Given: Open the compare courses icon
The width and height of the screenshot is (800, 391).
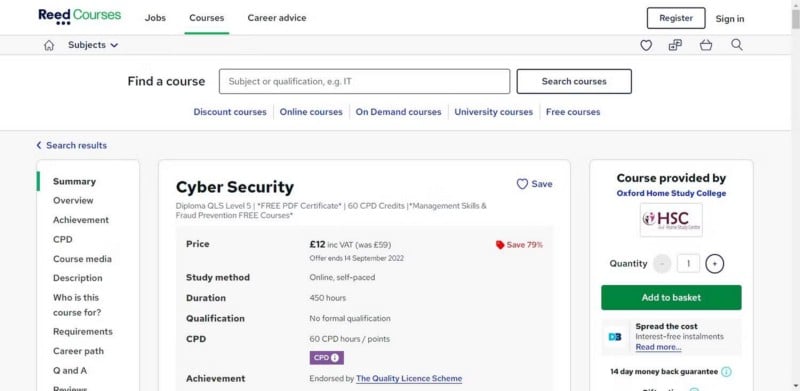Looking at the screenshot, I should (x=675, y=45).
